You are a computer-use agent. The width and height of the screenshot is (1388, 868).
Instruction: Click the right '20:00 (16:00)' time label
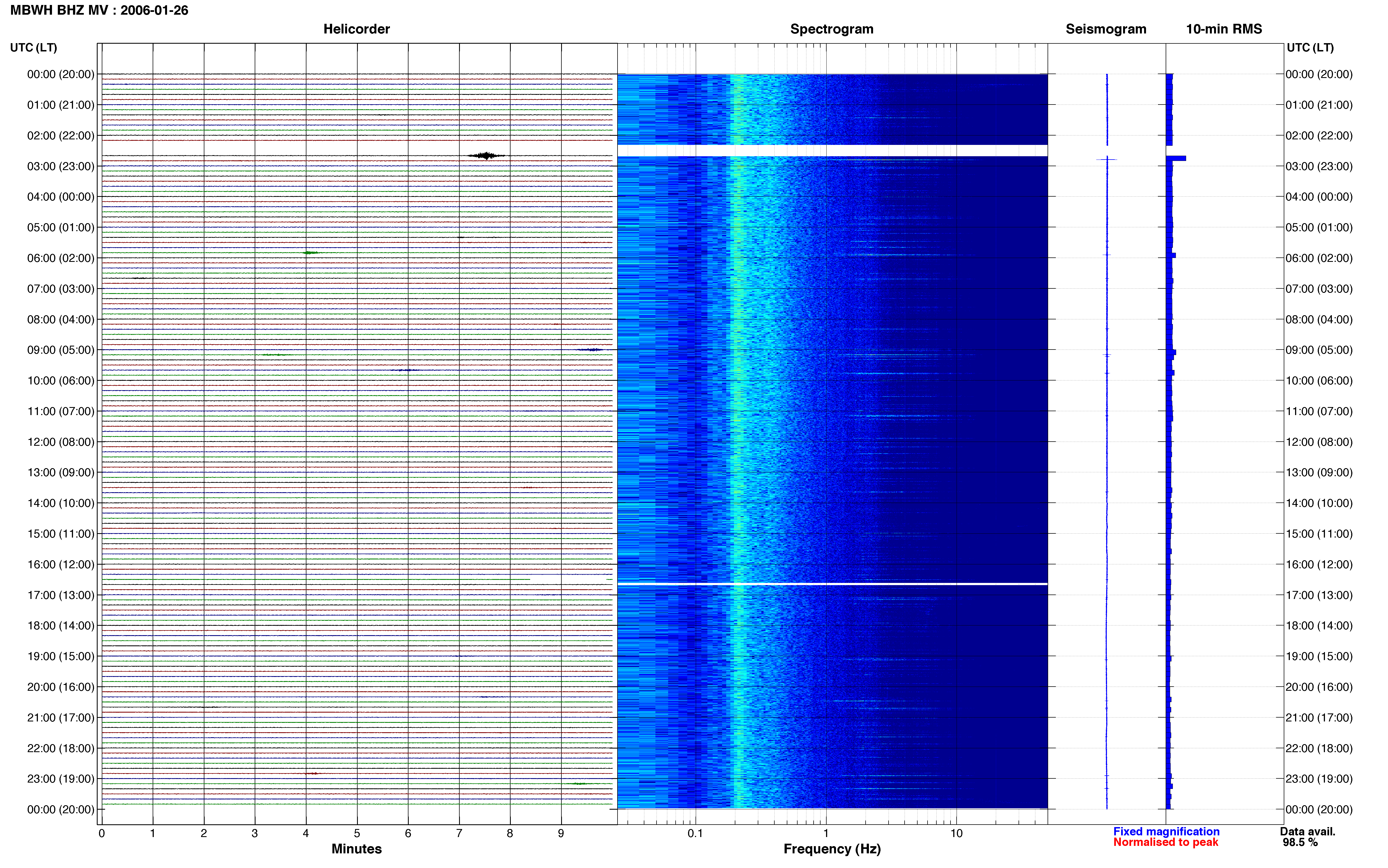pos(1319,687)
